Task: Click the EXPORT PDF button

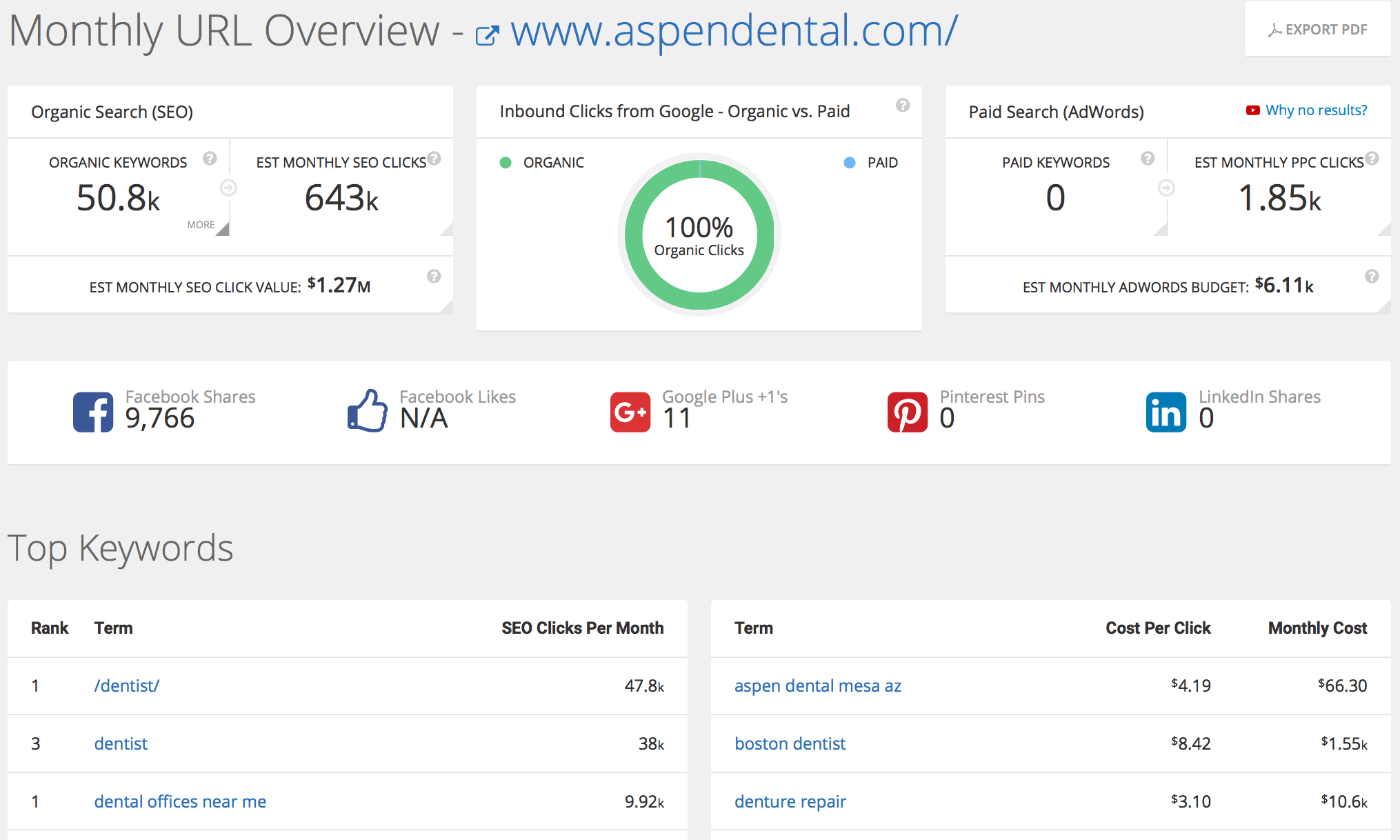Action: tap(1317, 30)
